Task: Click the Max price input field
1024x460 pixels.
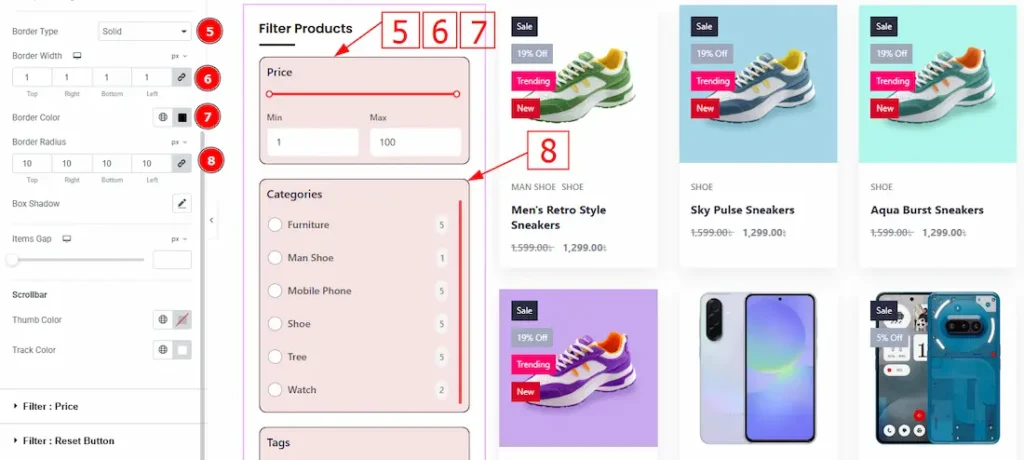Action: coord(415,142)
